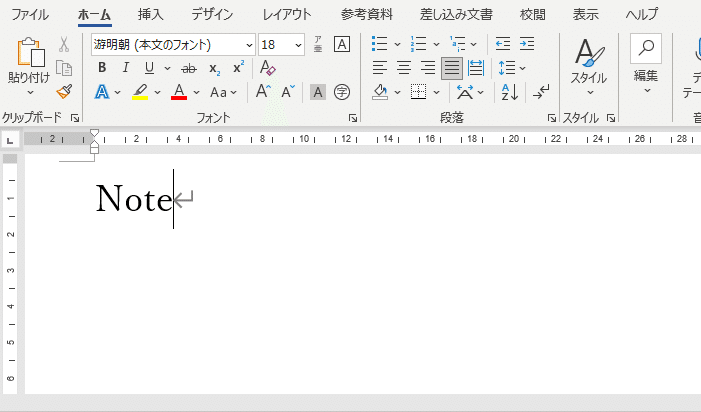The width and height of the screenshot is (701, 412).
Task: Center align the text
Action: point(404,68)
